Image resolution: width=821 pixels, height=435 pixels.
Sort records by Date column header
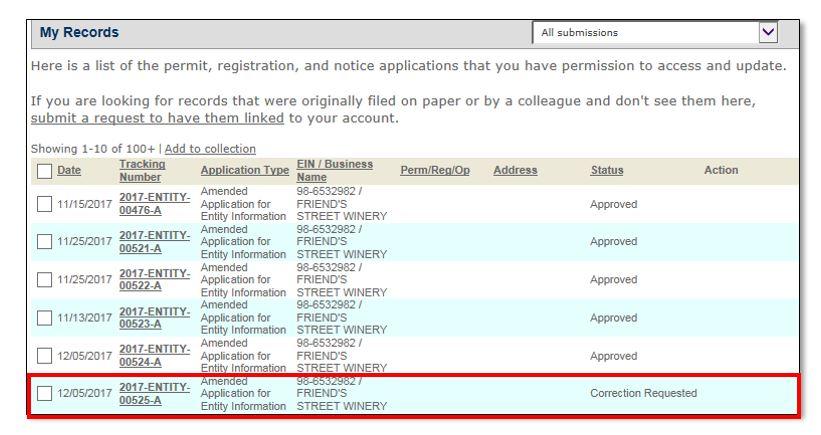click(69, 171)
